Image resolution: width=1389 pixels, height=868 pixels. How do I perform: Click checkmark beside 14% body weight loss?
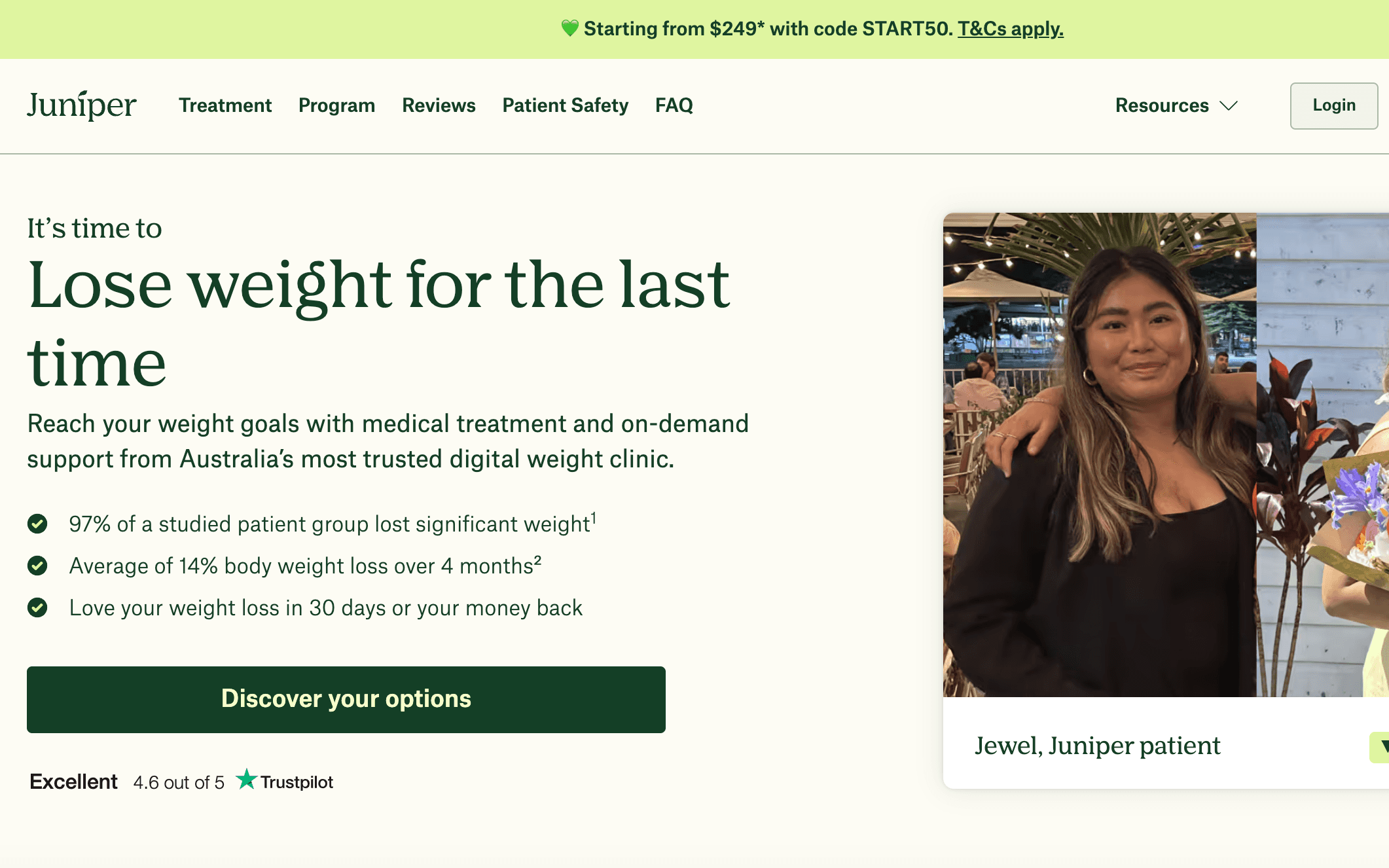click(x=37, y=566)
